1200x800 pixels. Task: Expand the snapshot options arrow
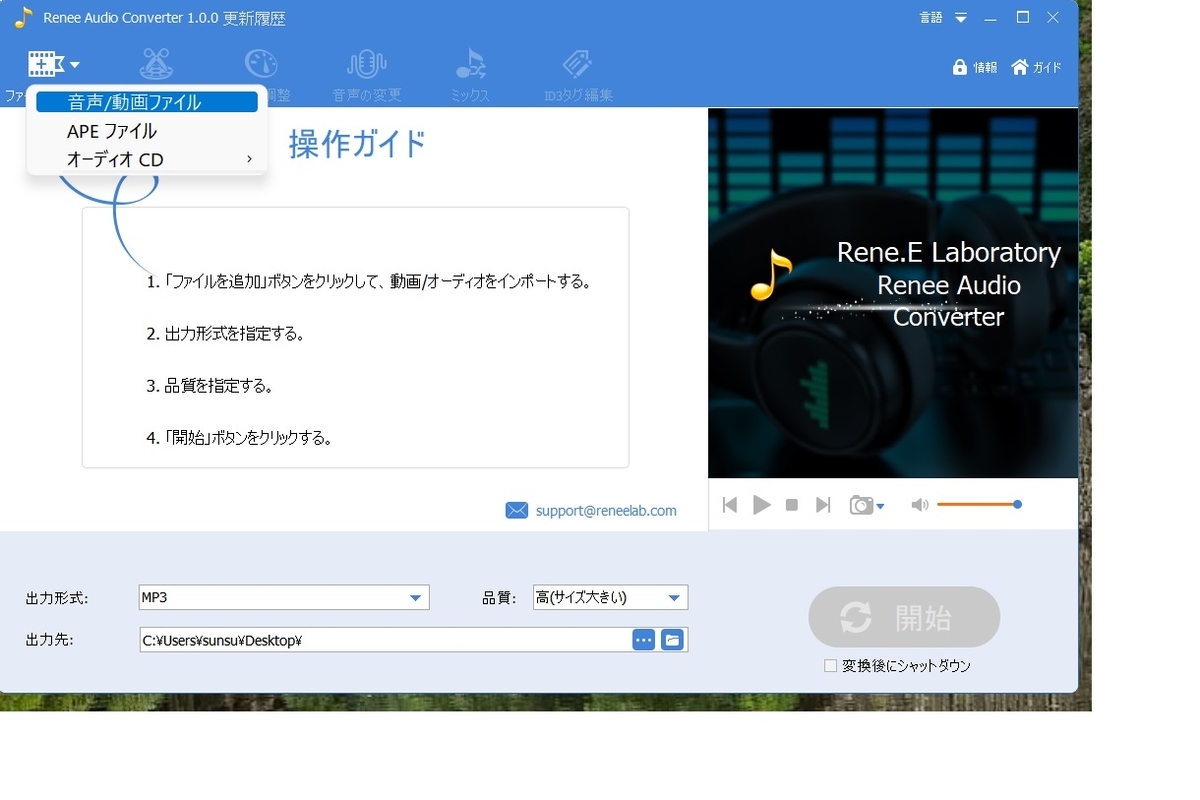point(880,507)
